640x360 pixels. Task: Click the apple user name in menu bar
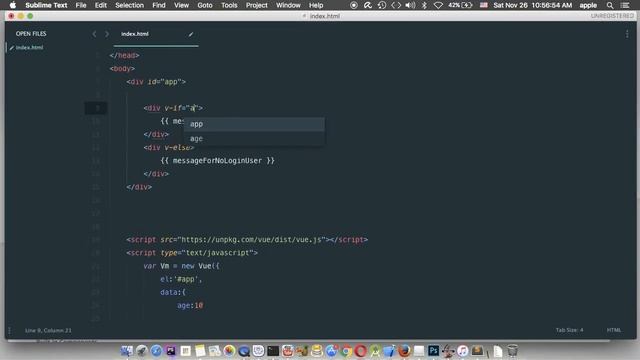tap(588, 5)
